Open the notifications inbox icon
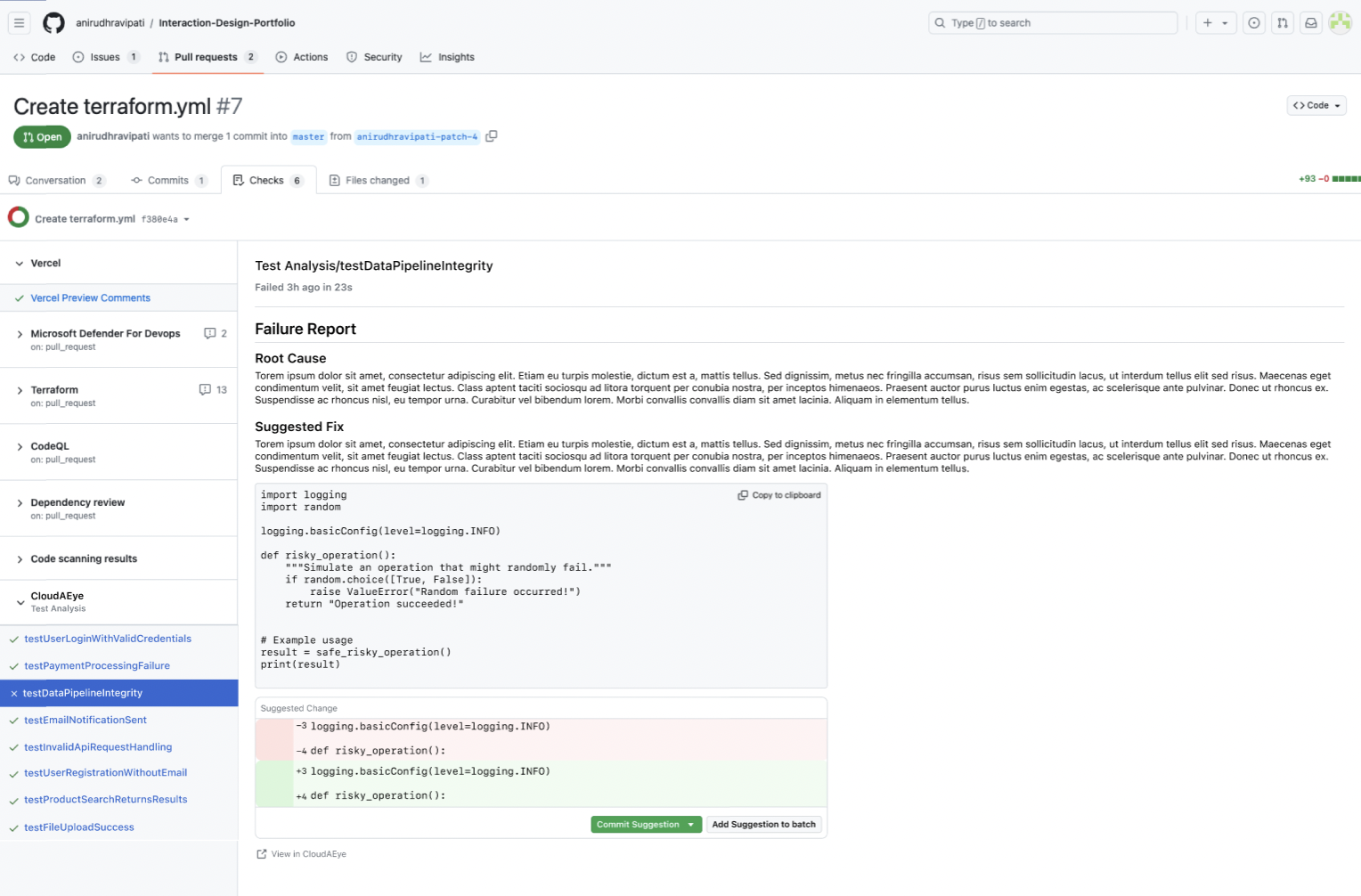Image resolution: width=1361 pixels, height=896 pixels. click(x=1311, y=23)
